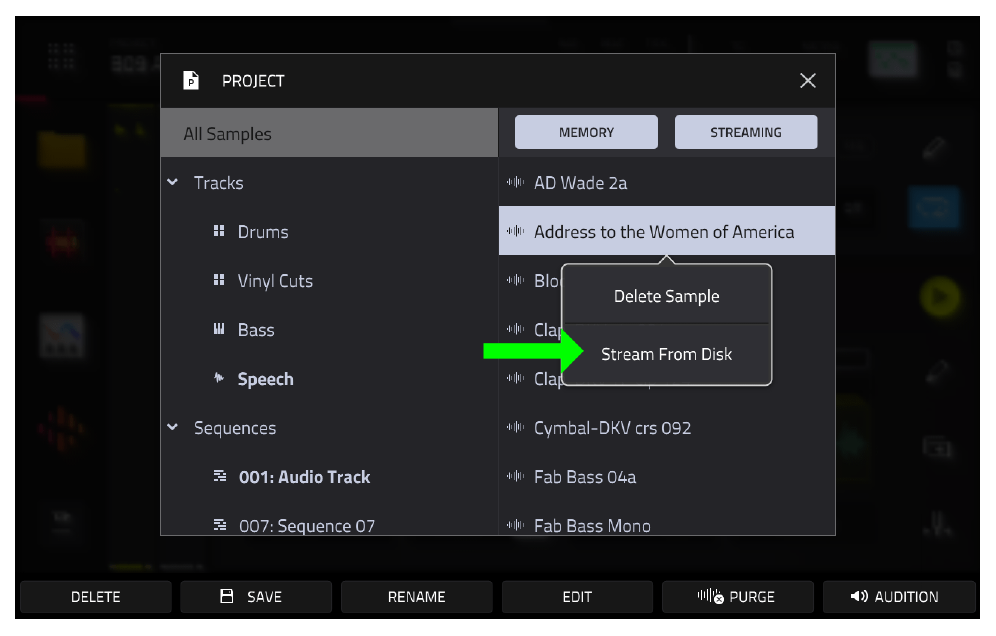The image size is (996, 636).
Task: Click sequence icon beside 007: Sequence 07
Action: (220, 525)
